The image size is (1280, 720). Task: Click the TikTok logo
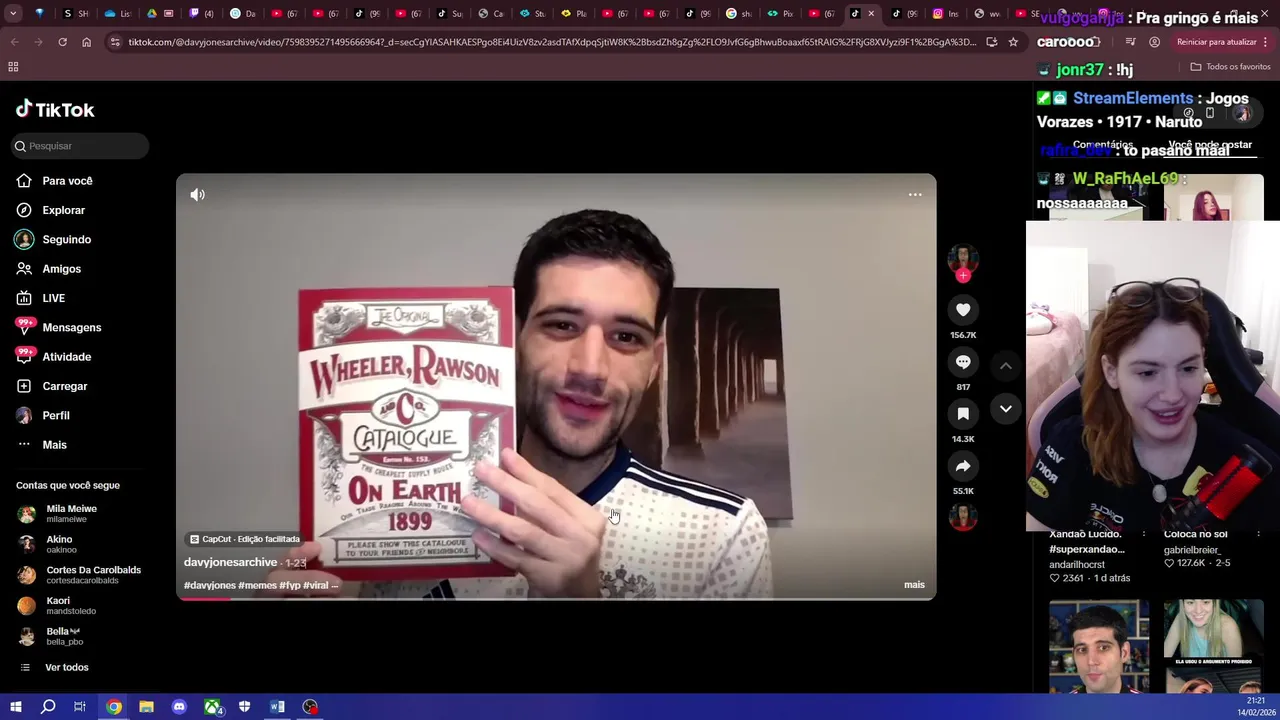55,109
